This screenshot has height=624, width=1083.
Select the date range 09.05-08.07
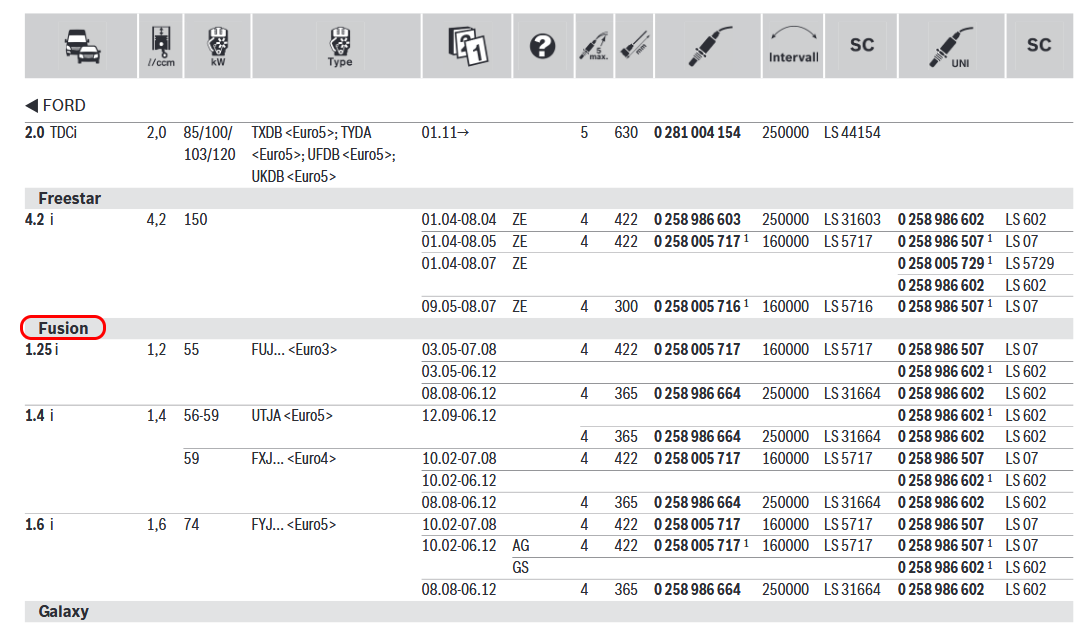[x=459, y=306]
